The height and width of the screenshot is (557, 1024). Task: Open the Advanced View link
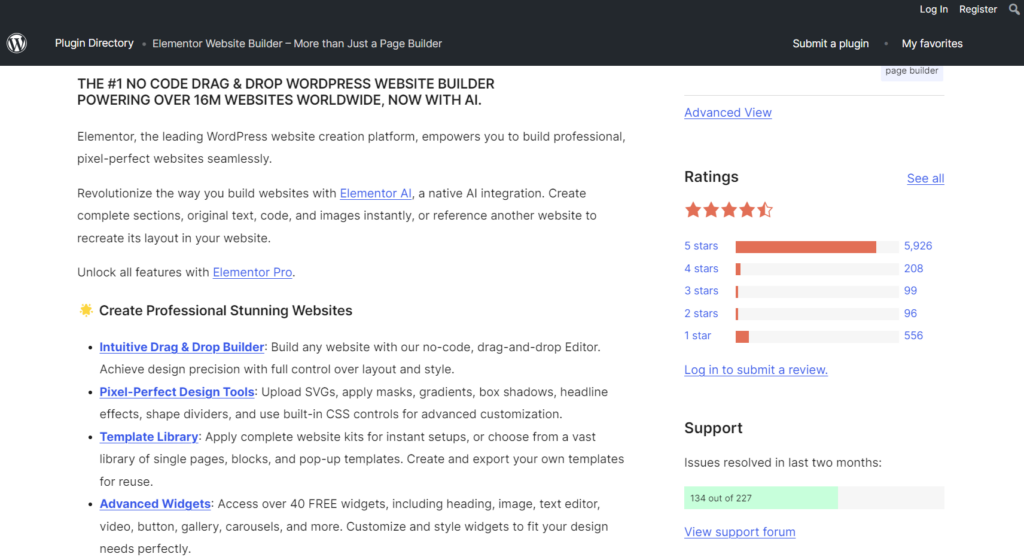coord(728,112)
